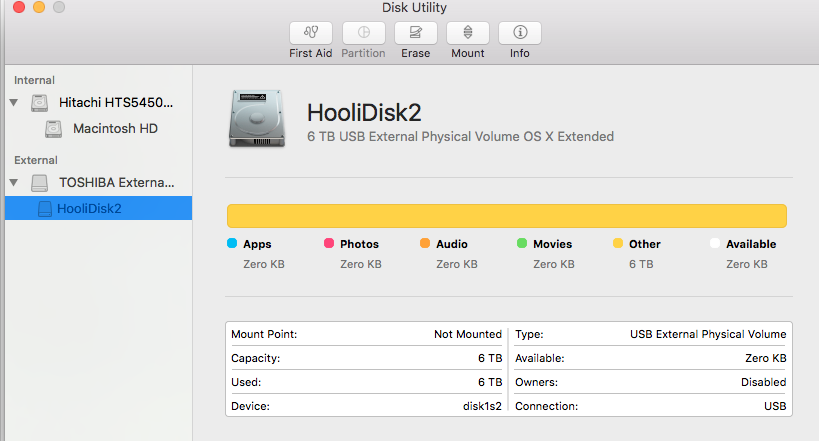
Task: Click the green Movies legend dot
Action: coord(522,243)
